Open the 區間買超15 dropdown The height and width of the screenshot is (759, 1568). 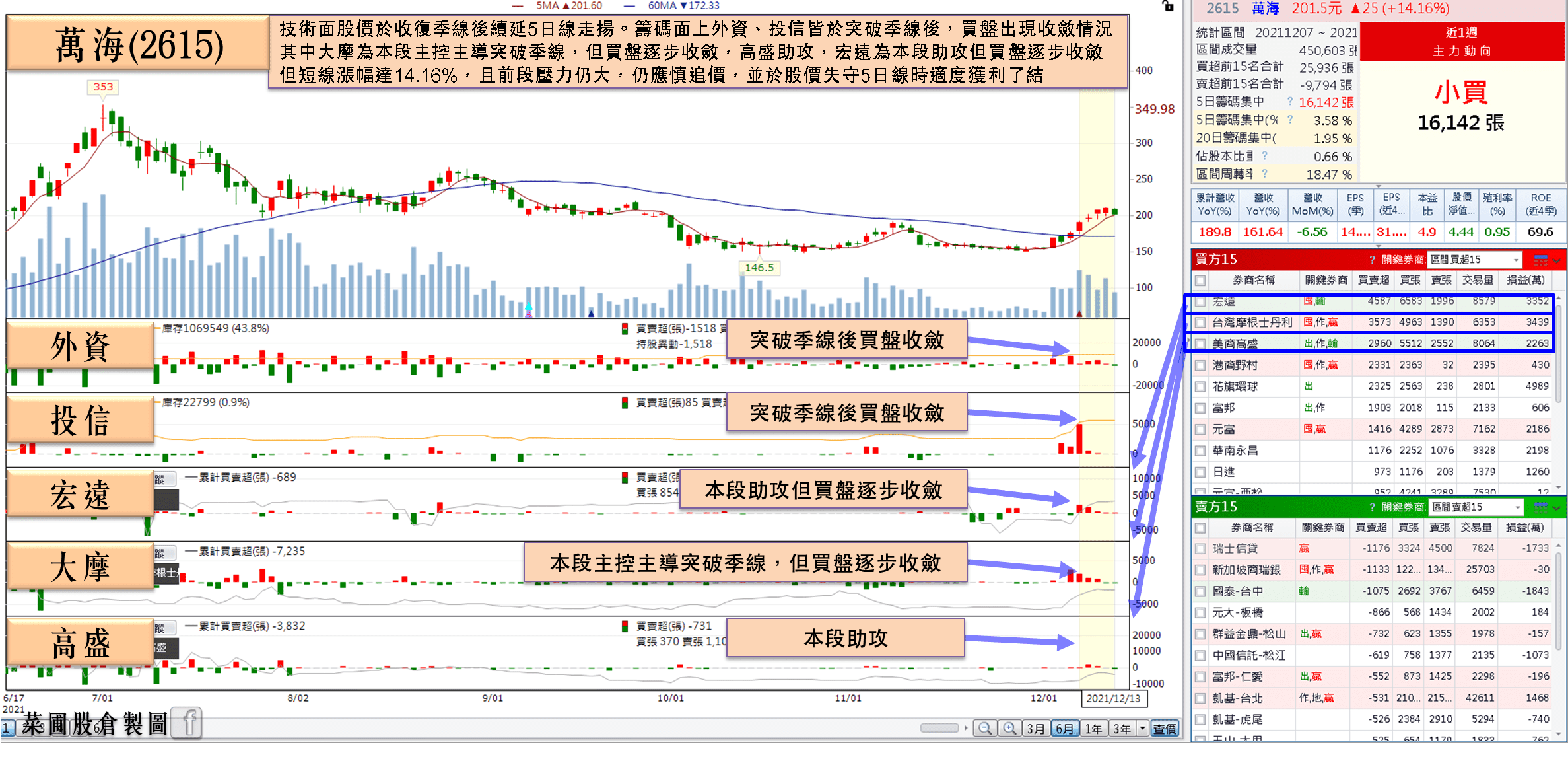(x=1474, y=260)
